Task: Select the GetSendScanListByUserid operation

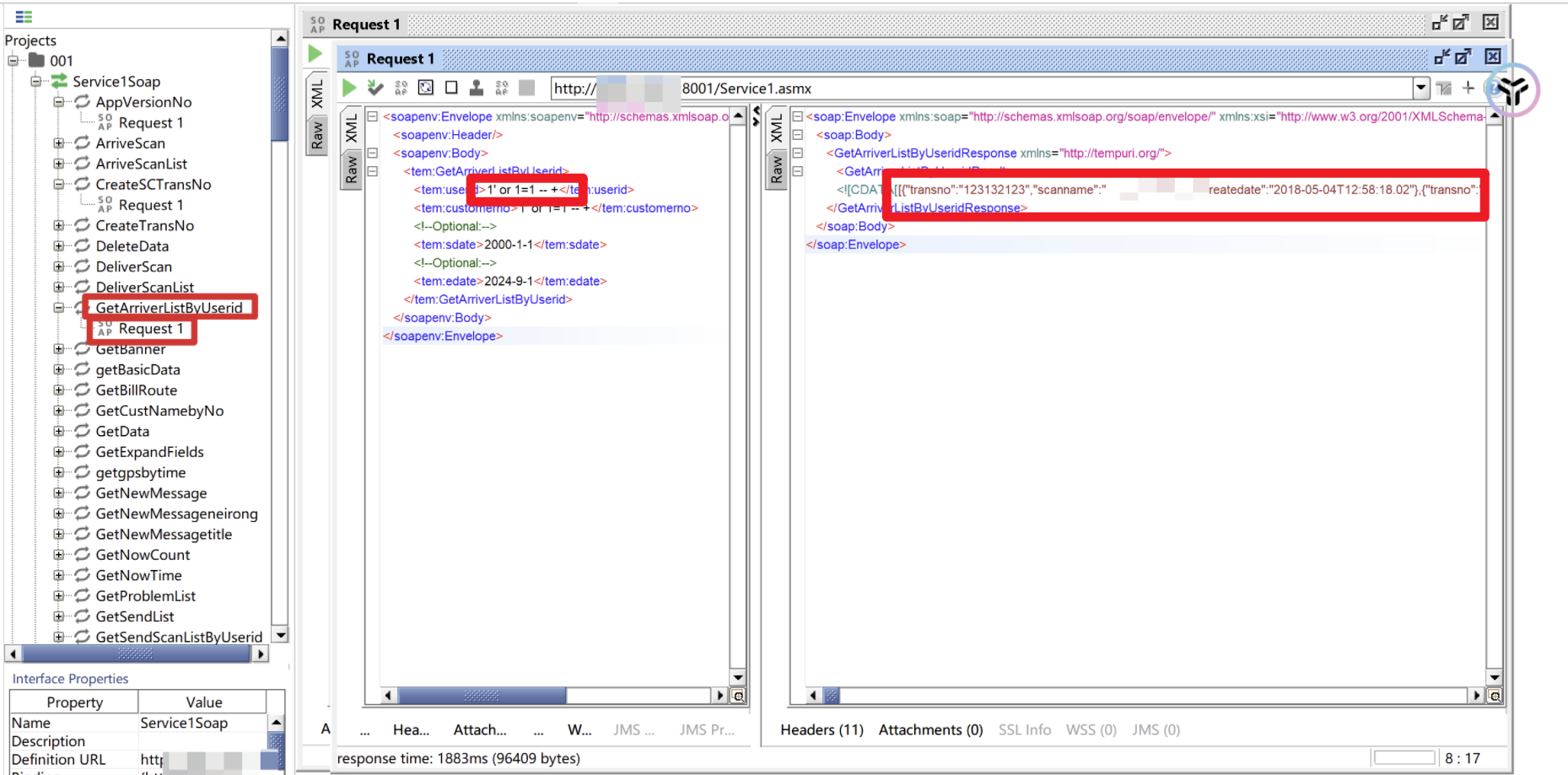Action: pyautogui.click(x=179, y=637)
